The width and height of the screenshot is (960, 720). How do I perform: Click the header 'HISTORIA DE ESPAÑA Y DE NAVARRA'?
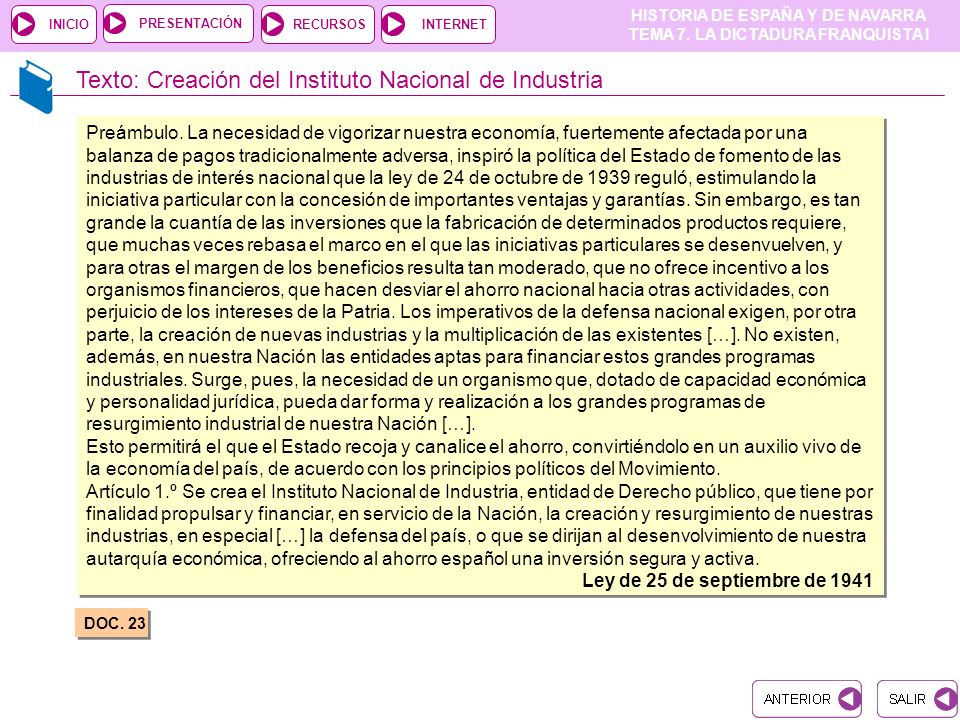(x=778, y=15)
